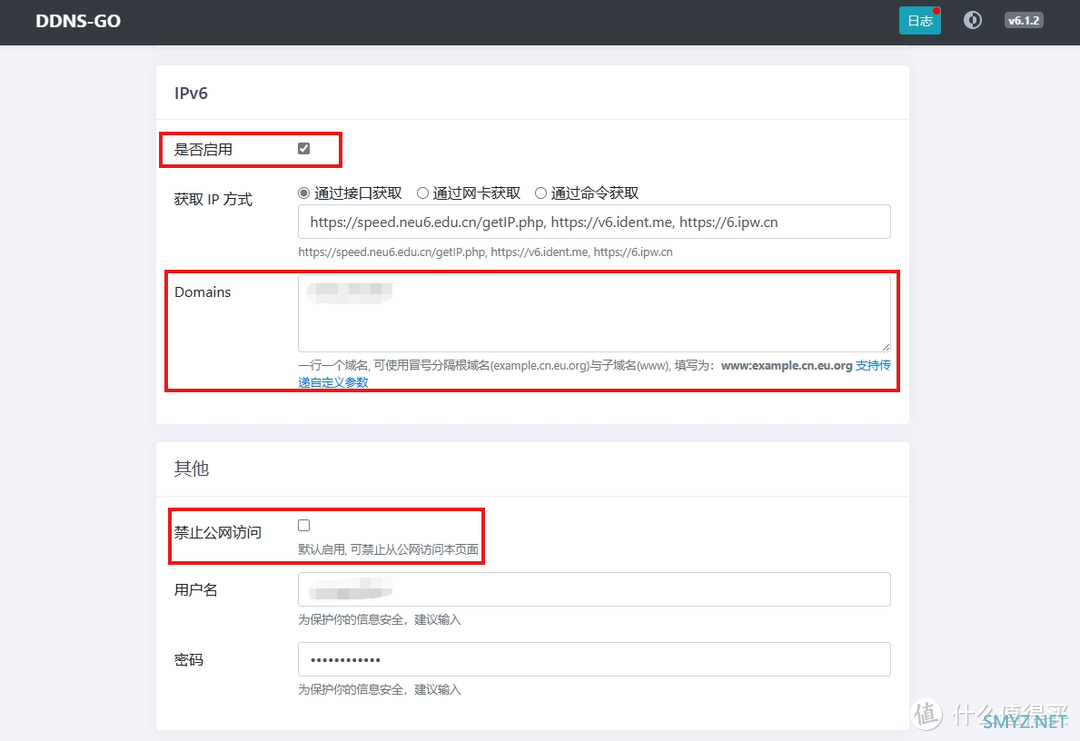
Task: Pick the 通过命令获取 radio option
Action: coord(541,193)
